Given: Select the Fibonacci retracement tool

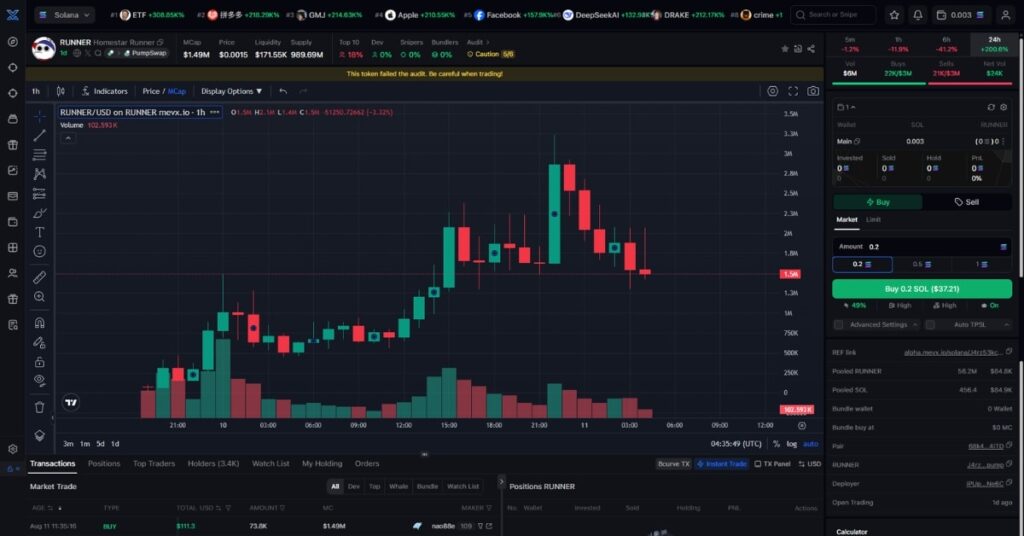Looking at the screenshot, I should pos(39,155).
